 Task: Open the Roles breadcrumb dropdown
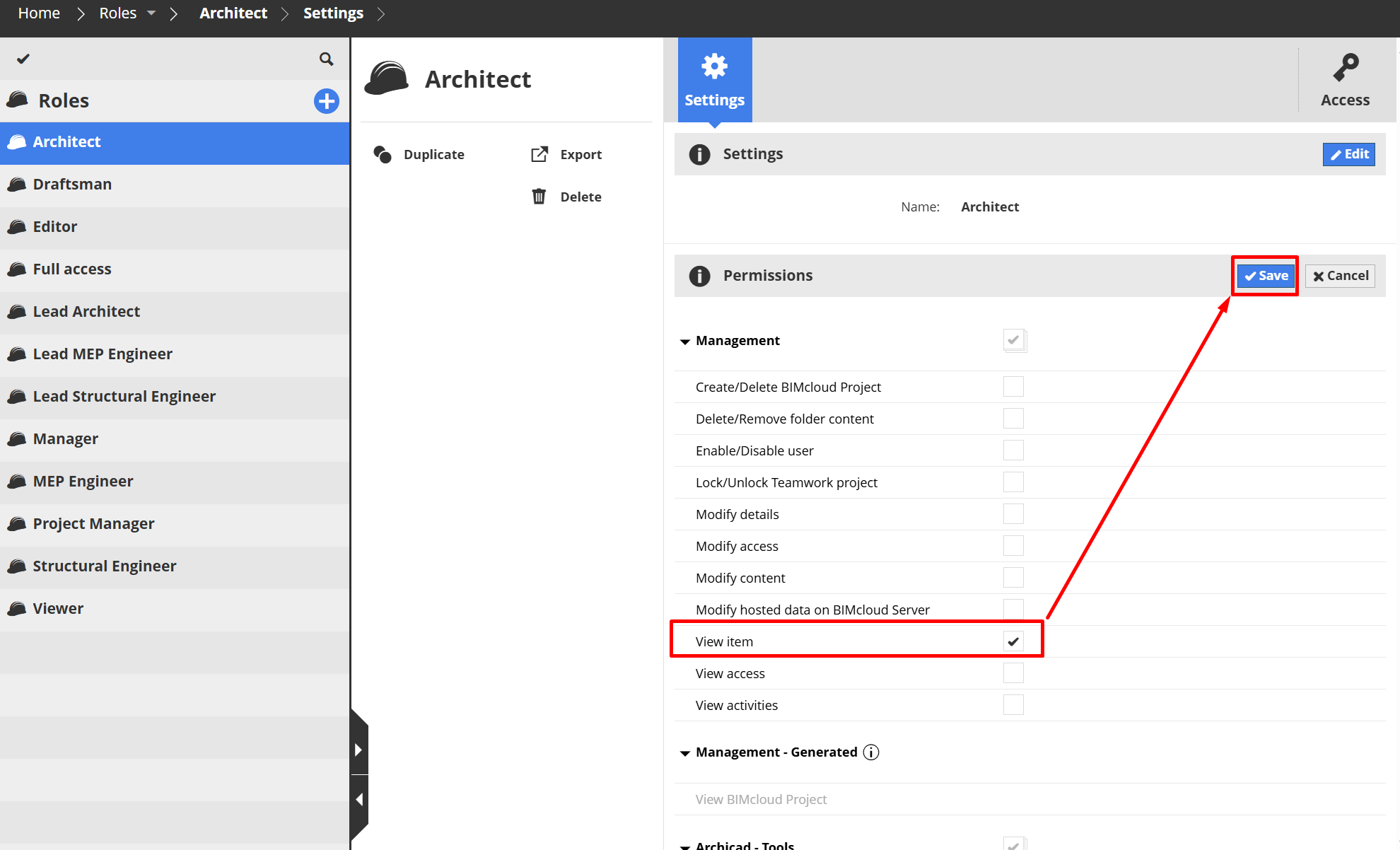[151, 13]
